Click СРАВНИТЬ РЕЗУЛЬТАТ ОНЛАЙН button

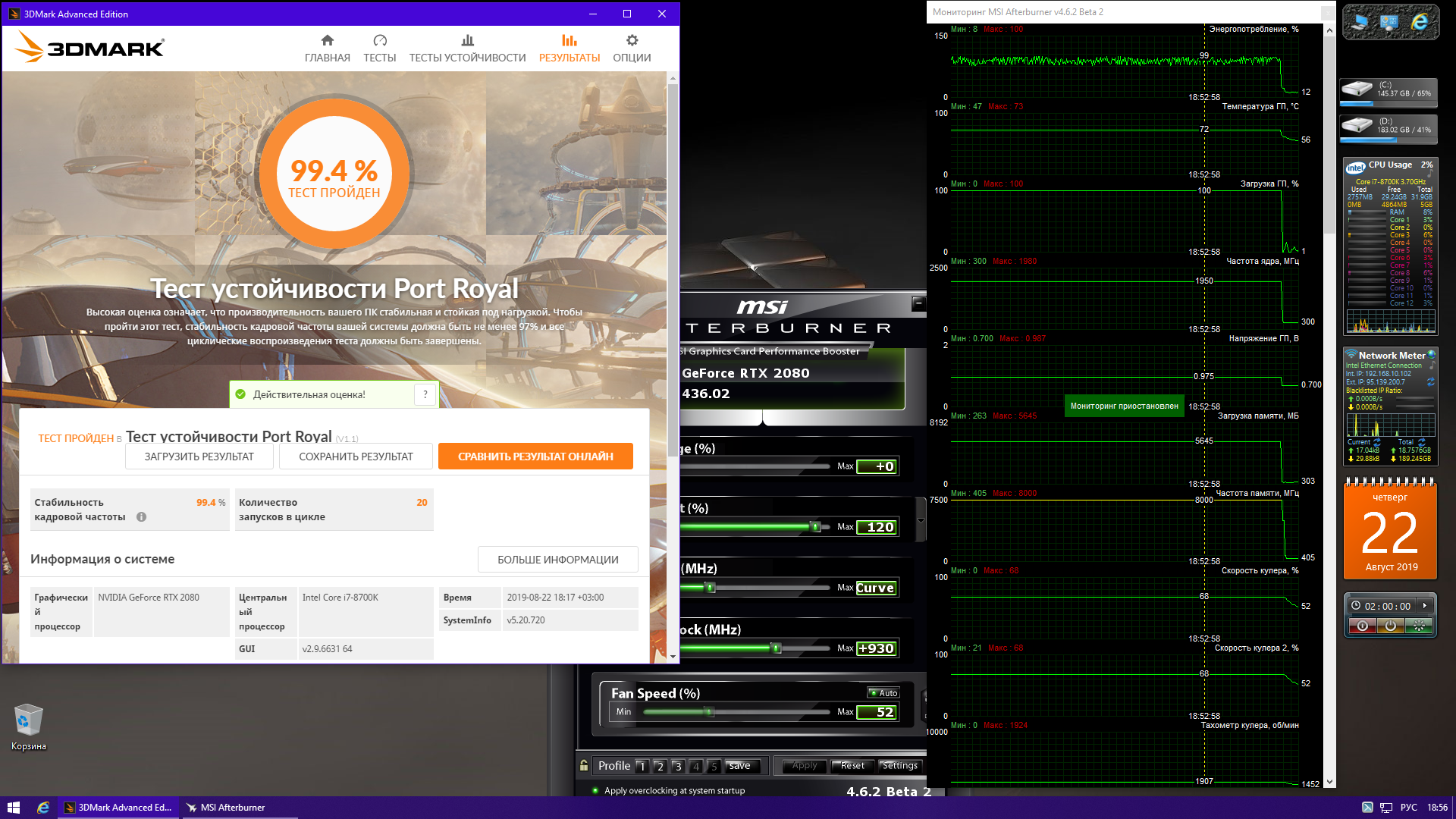tap(535, 457)
